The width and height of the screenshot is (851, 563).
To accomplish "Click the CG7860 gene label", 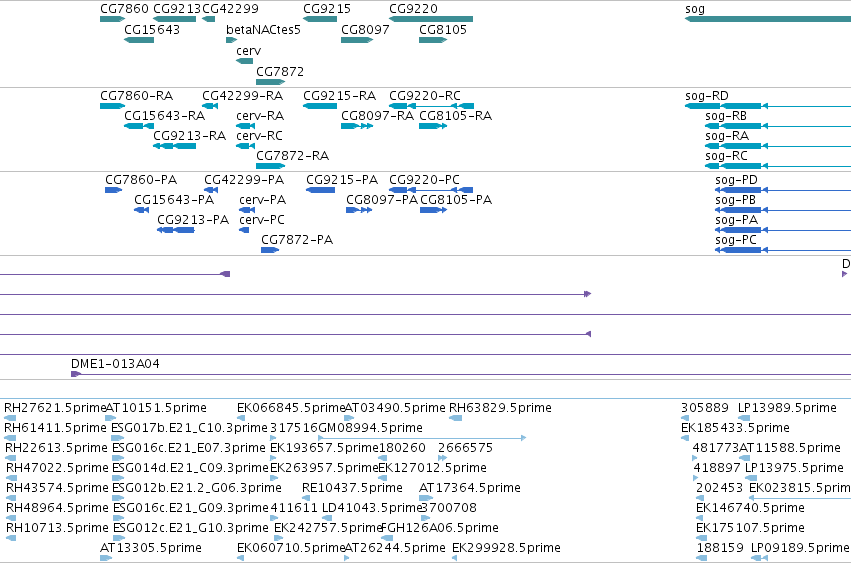I will tap(124, 9).
